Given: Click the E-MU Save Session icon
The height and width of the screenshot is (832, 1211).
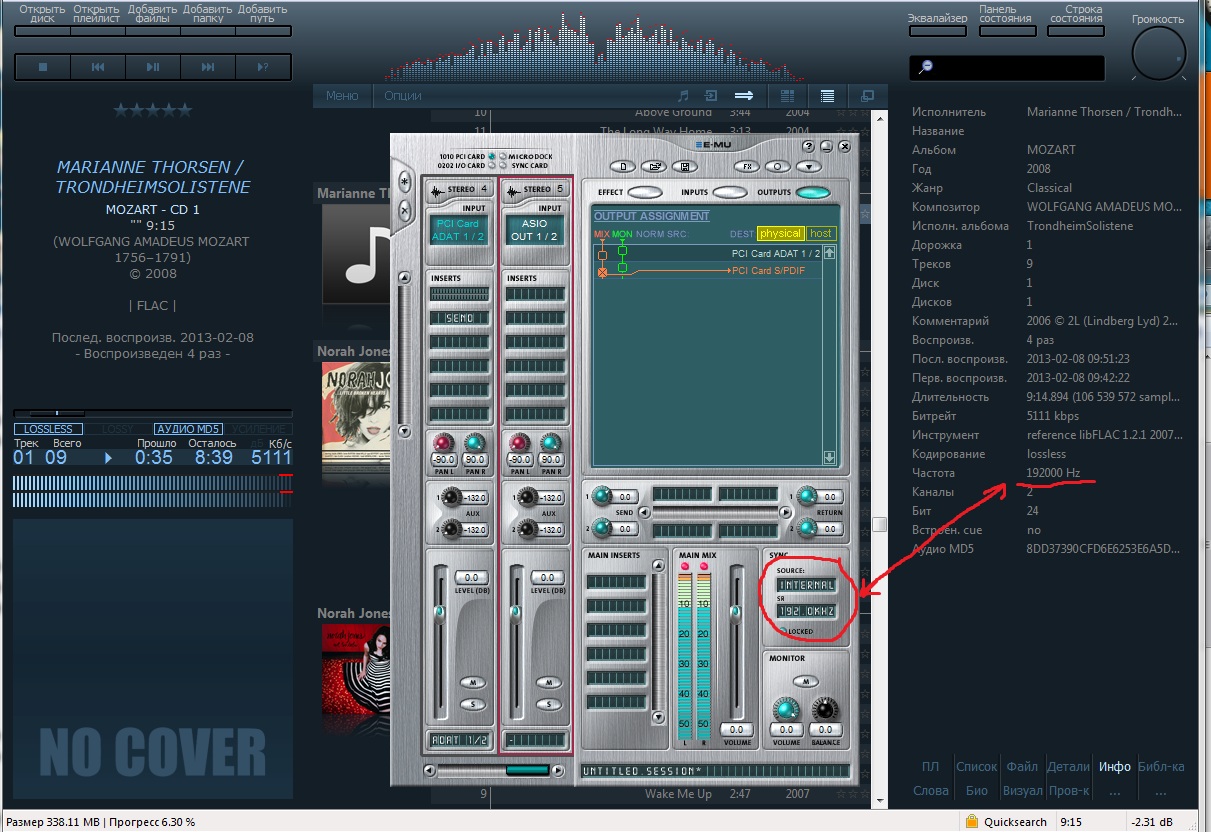Looking at the screenshot, I should pyautogui.click(x=687, y=167).
